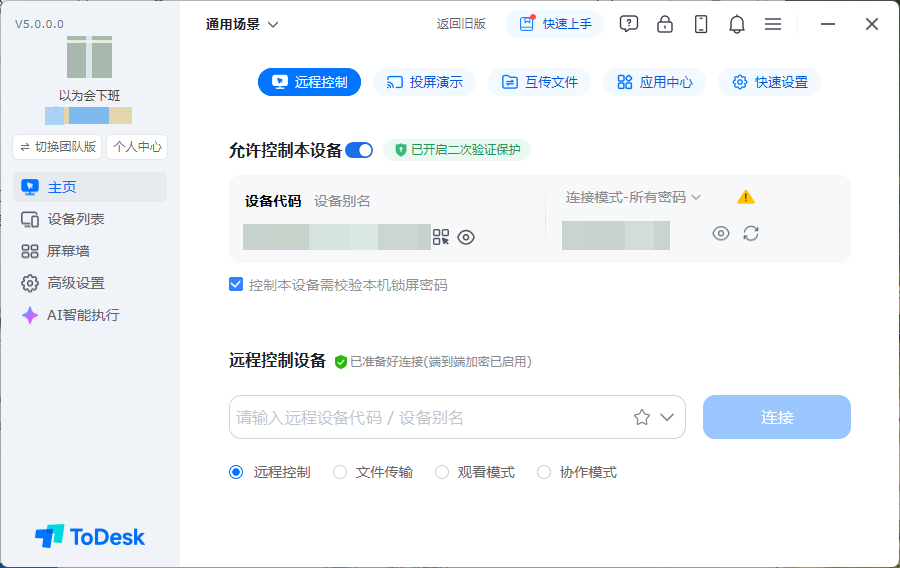
Task: Click the 切换团队版 button
Action: click(57, 147)
